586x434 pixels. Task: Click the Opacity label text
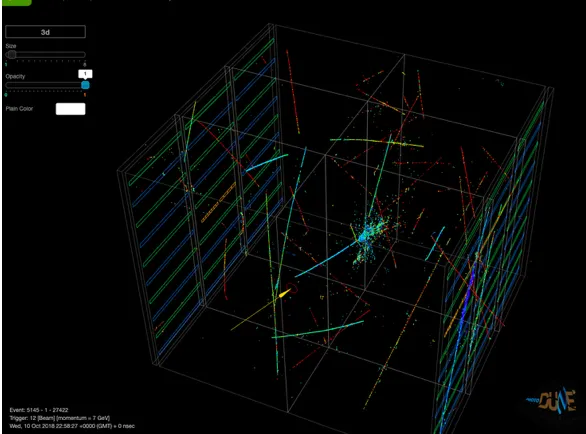click(15, 76)
